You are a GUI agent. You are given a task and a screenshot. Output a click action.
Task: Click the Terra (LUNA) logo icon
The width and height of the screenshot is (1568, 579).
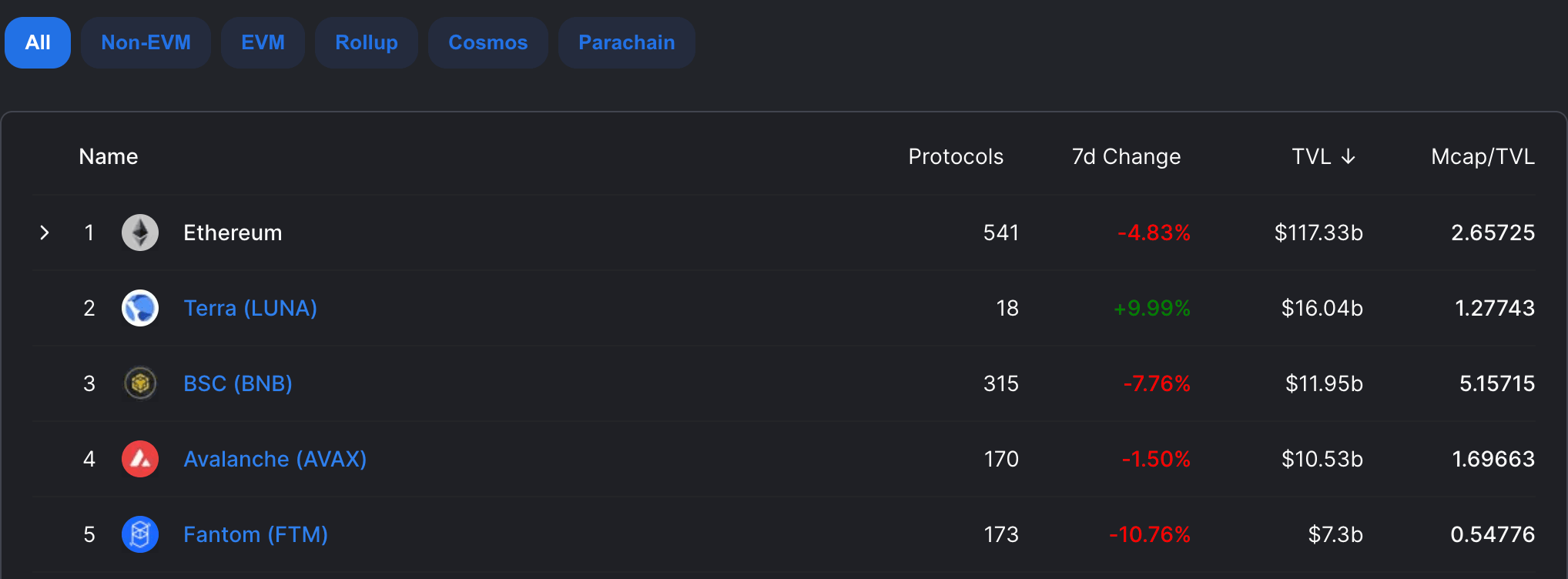140,308
